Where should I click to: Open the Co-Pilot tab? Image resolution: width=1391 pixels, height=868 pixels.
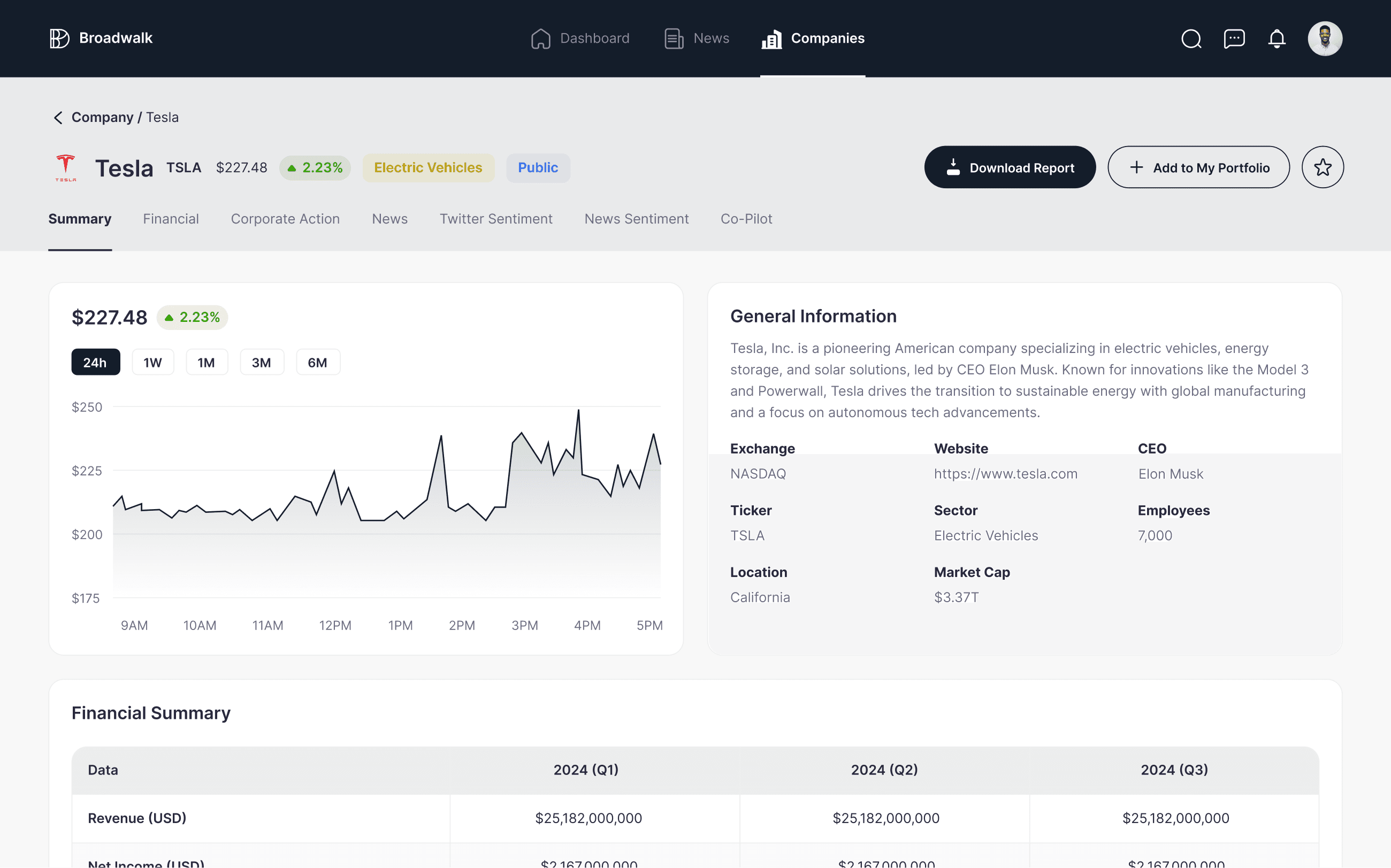tap(747, 219)
